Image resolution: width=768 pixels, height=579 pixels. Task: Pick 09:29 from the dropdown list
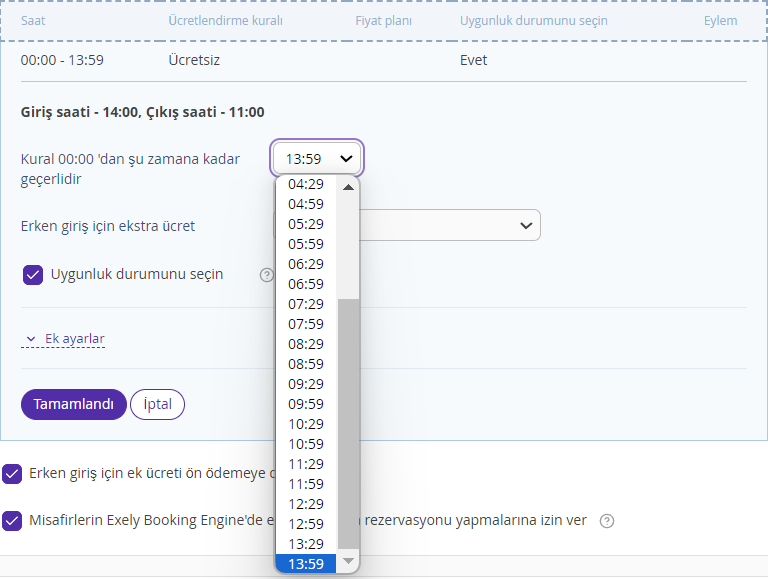(306, 385)
